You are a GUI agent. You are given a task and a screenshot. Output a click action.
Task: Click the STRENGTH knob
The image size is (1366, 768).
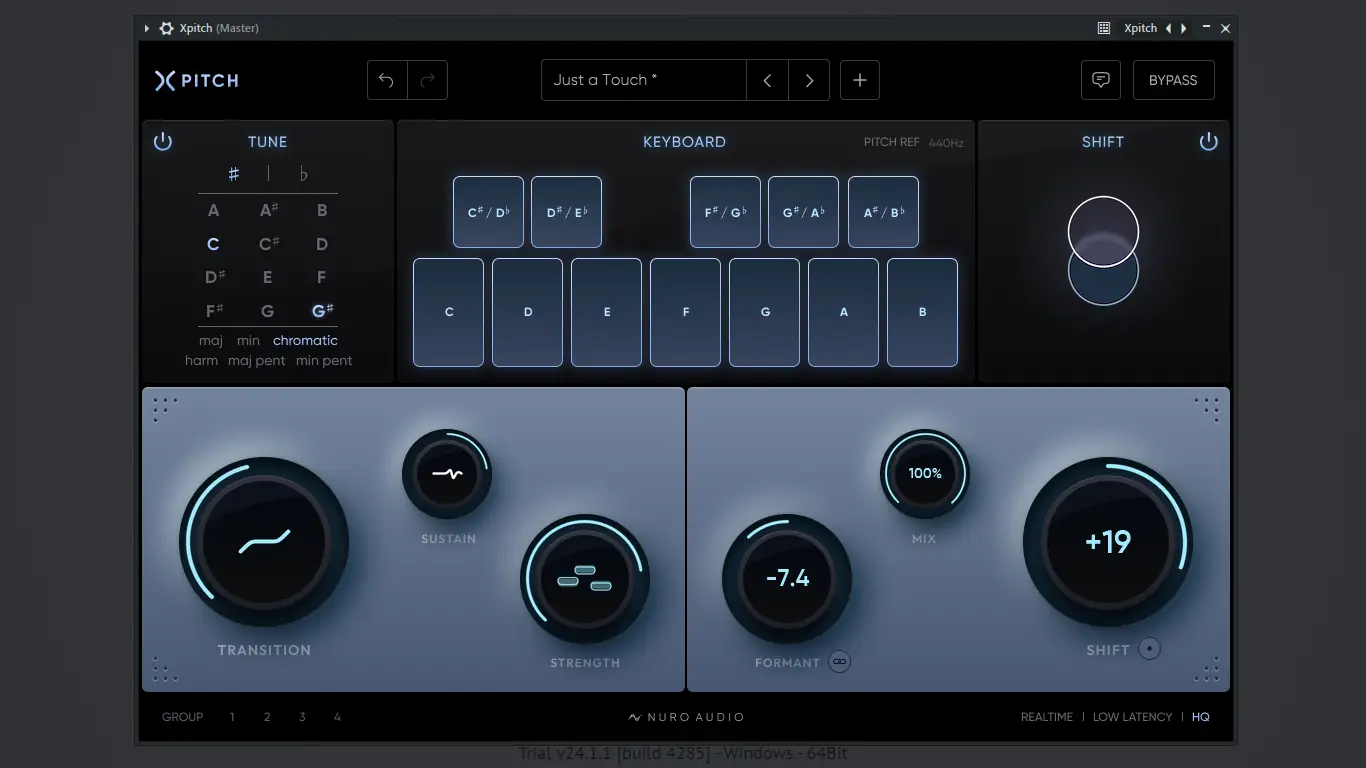point(585,579)
